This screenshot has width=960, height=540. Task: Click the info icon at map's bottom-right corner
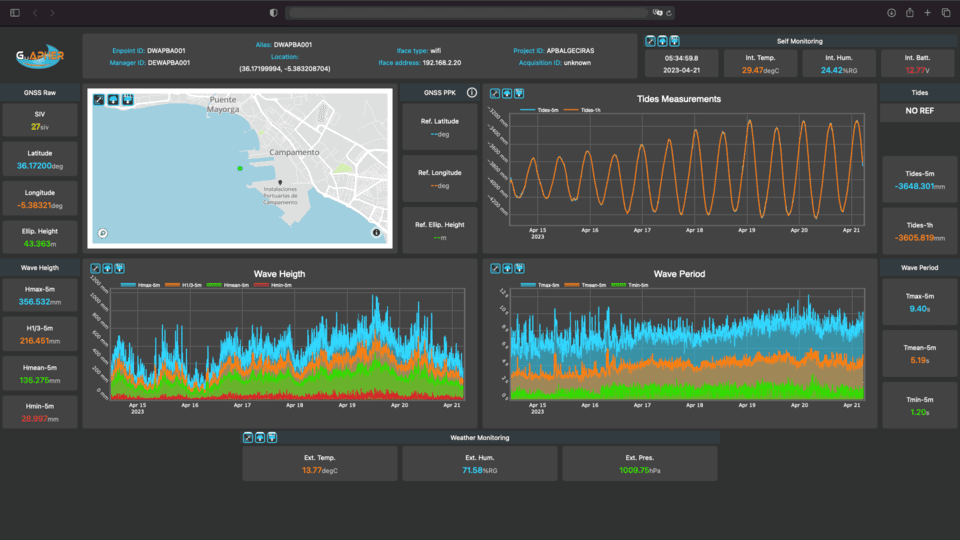(377, 232)
